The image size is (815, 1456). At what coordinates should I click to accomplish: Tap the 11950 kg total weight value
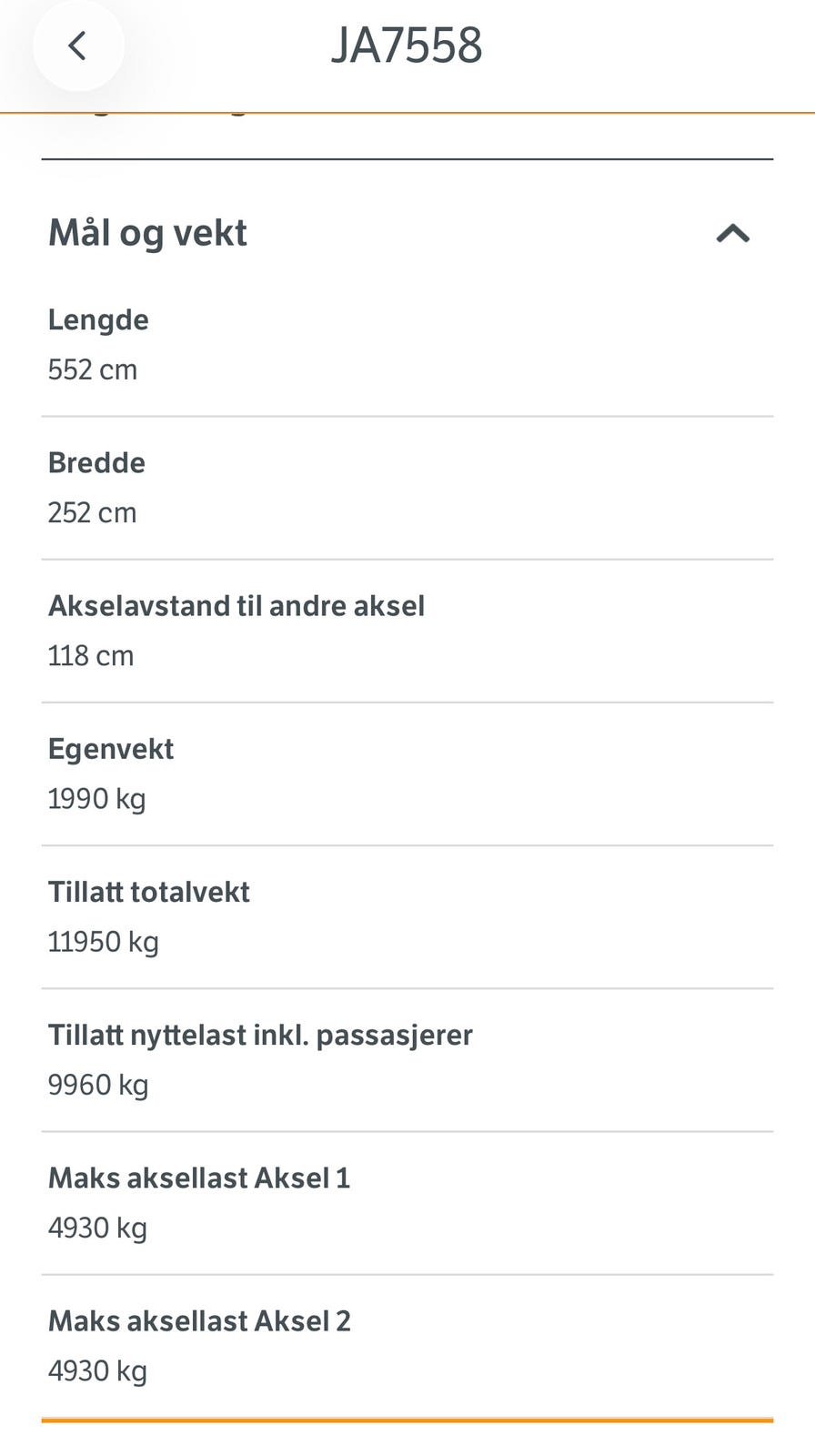104,942
